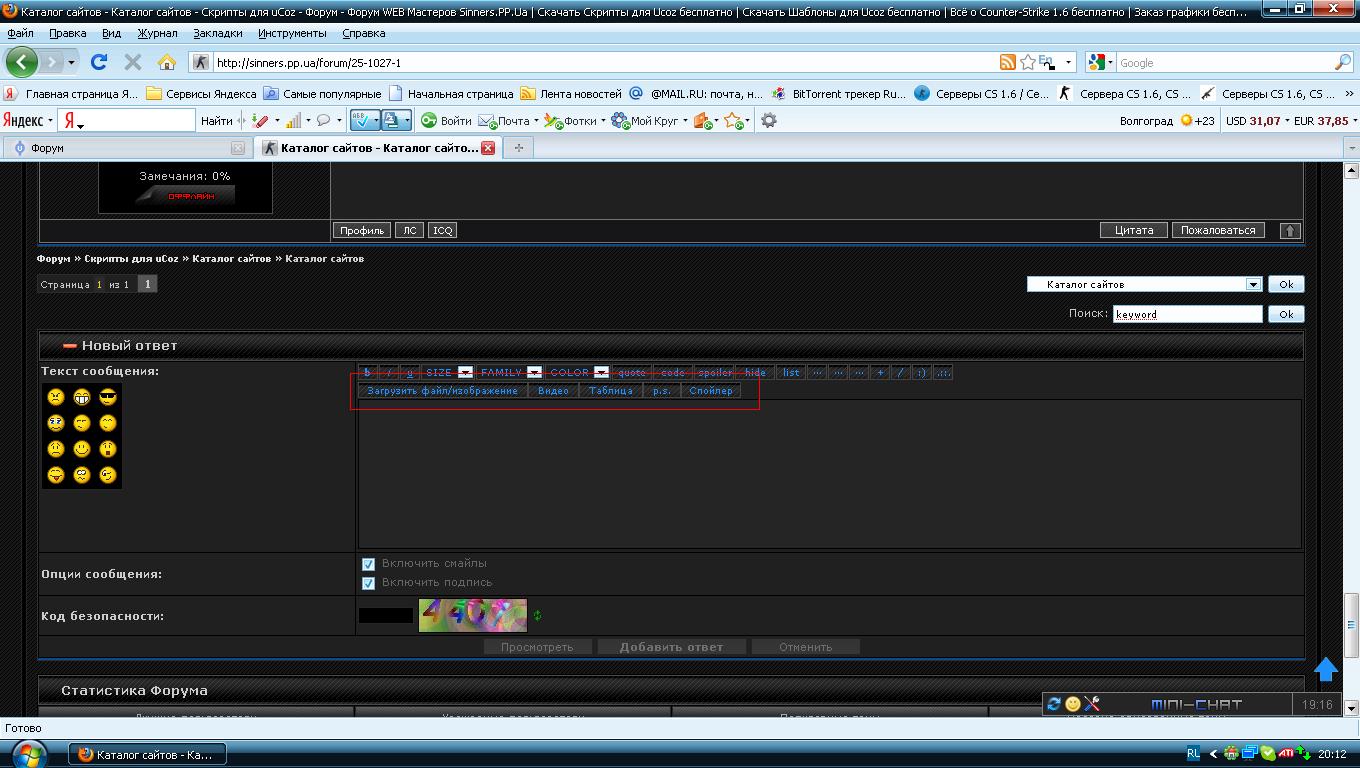
Task: Click the green captcha refresh arrows
Action: [x=537, y=616]
